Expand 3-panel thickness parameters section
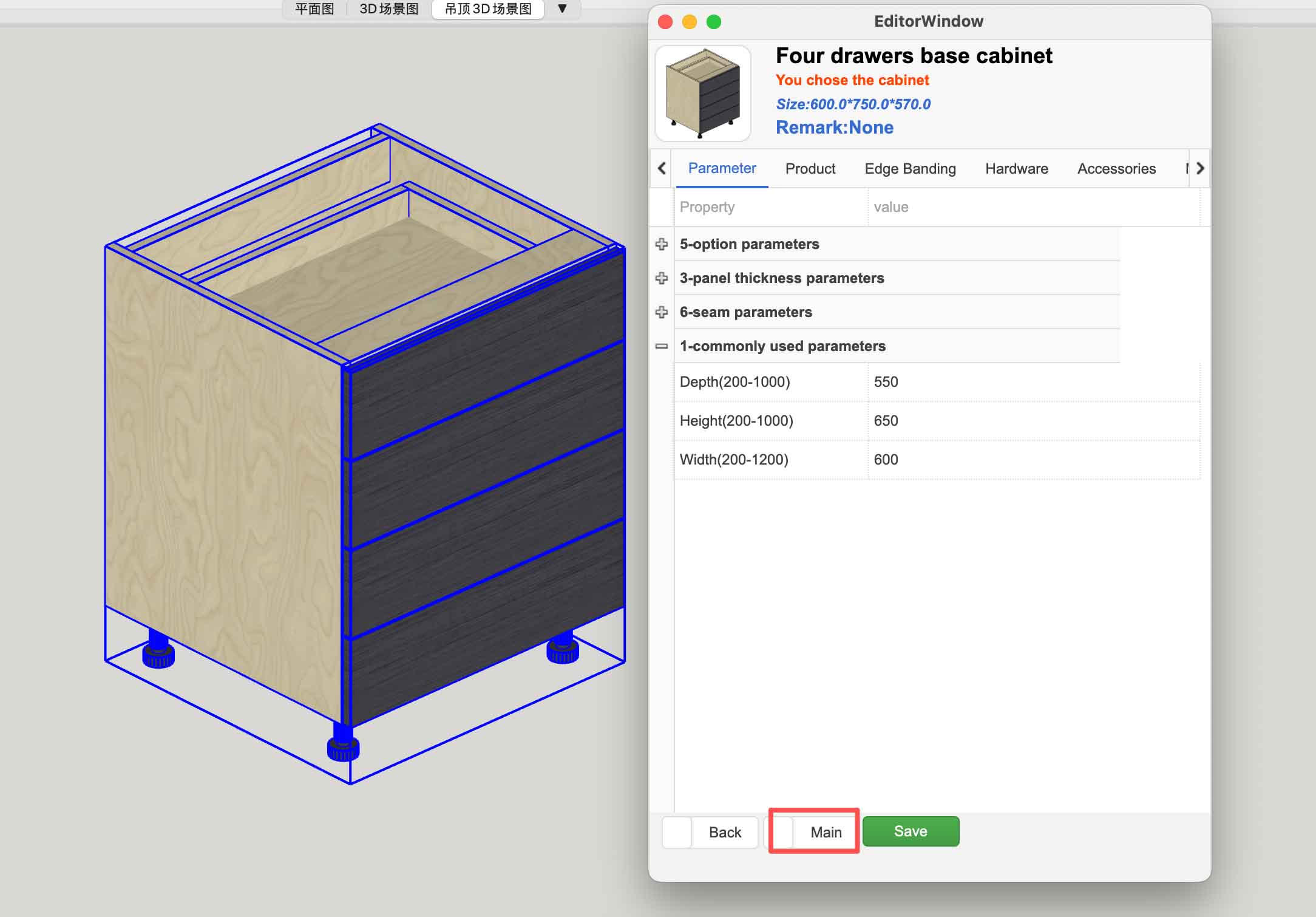 tap(662, 278)
